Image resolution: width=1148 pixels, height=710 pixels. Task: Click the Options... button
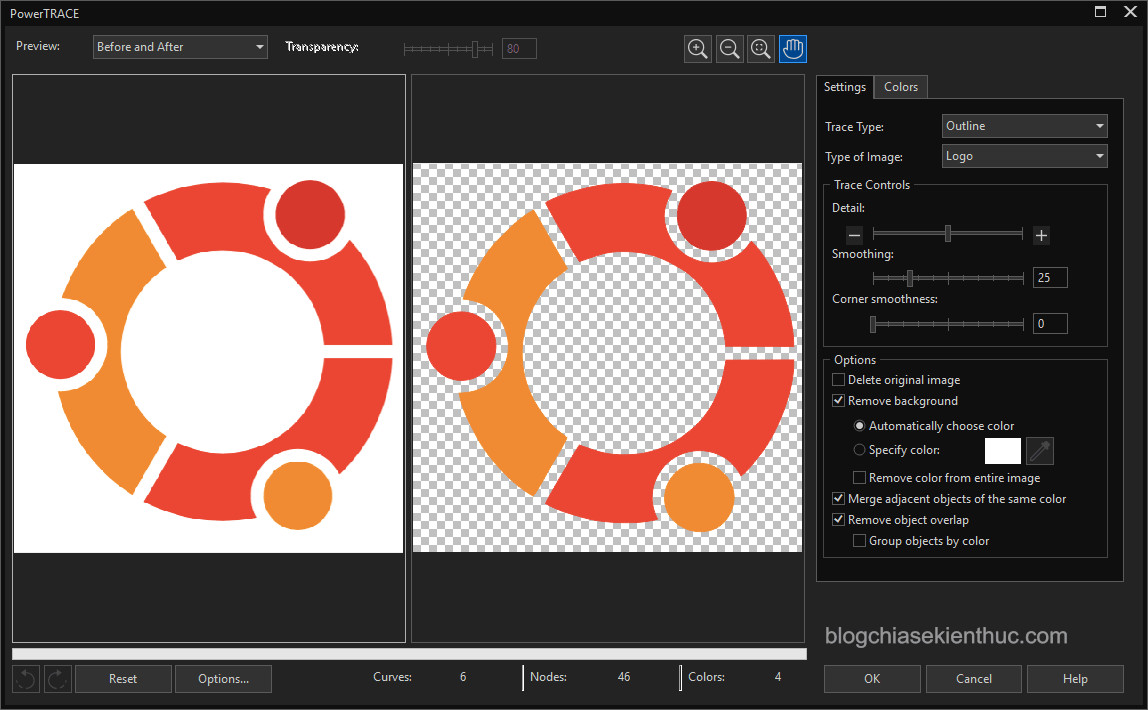[223, 679]
